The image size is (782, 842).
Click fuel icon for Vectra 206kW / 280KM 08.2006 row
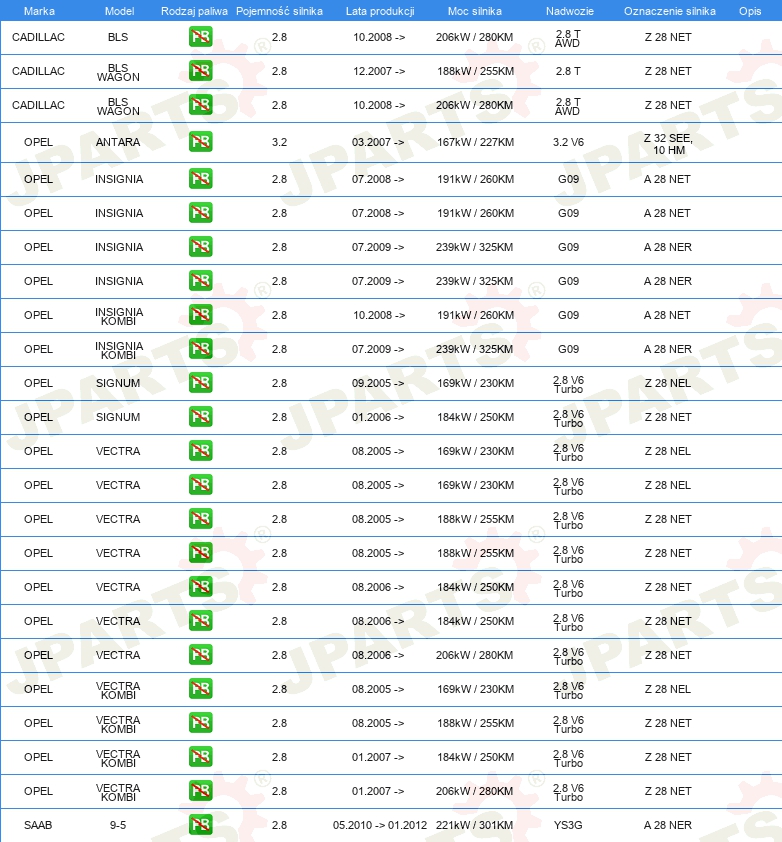(x=200, y=655)
